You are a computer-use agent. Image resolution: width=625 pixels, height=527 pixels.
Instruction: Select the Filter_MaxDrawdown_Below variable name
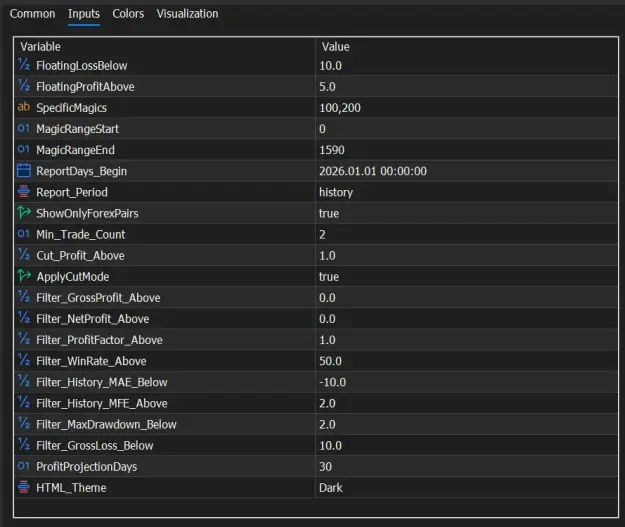point(106,425)
